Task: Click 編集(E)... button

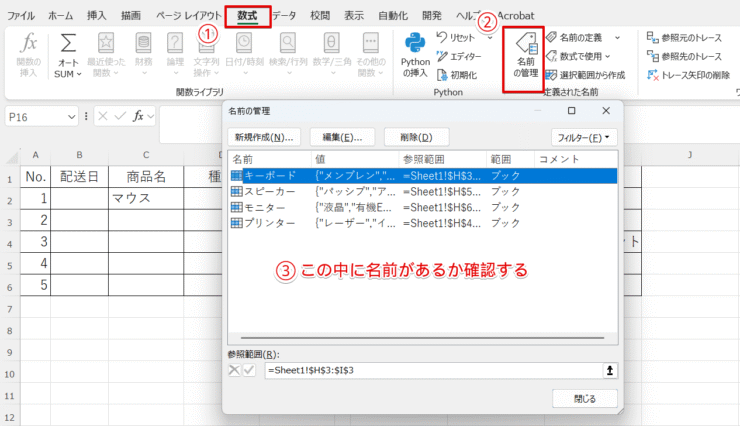Action: pos(342,137)
